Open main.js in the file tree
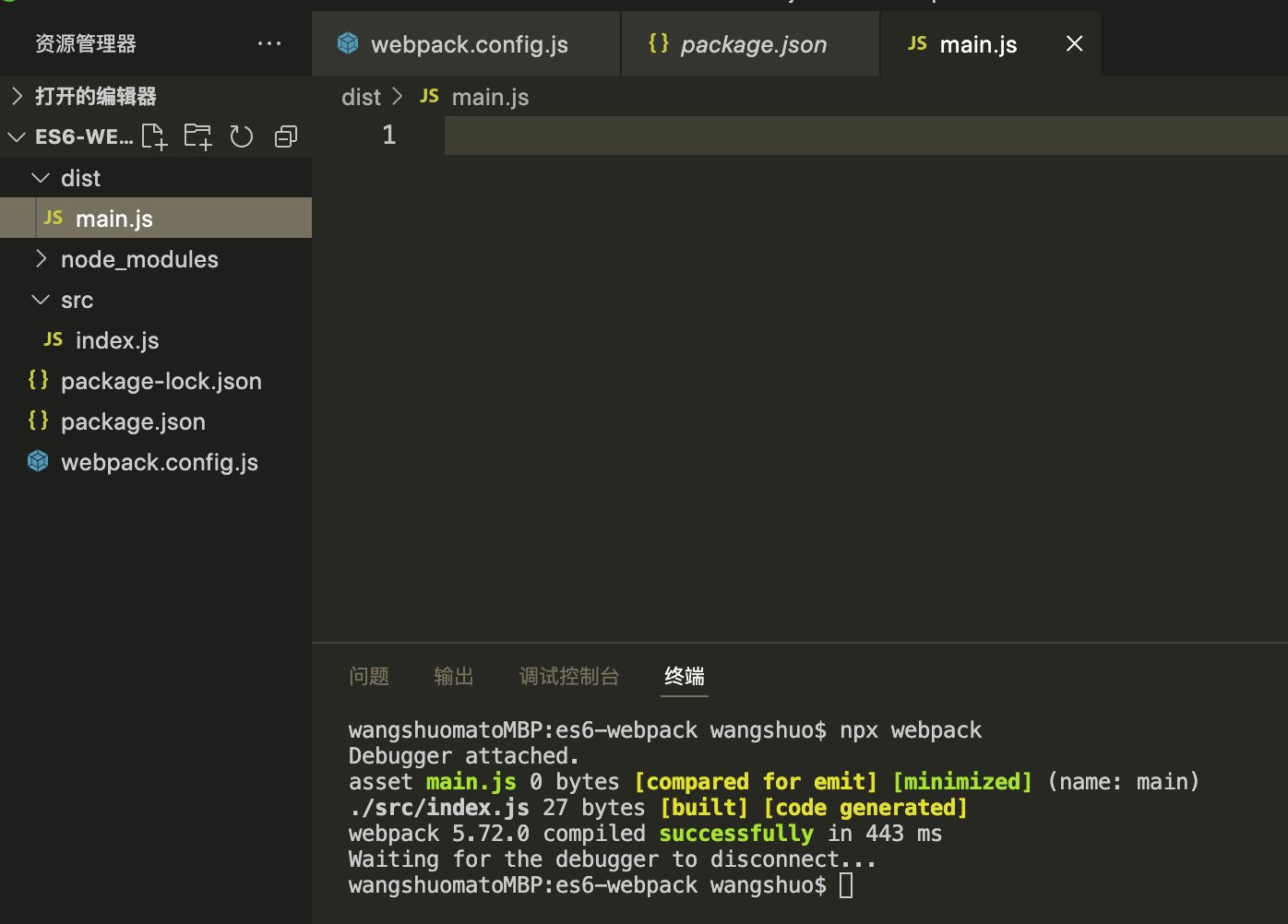Screen dimensions: 1288x924 tap(156, 218)
